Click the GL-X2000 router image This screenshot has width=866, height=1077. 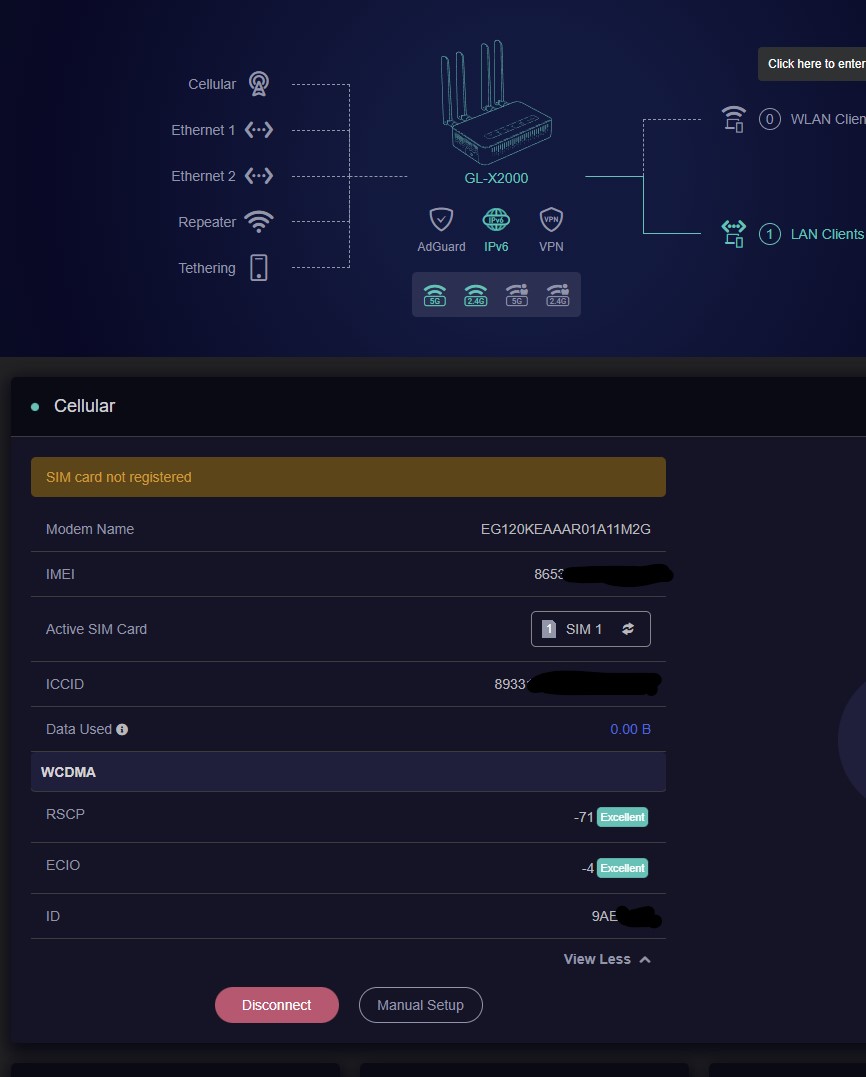(495, 105)
